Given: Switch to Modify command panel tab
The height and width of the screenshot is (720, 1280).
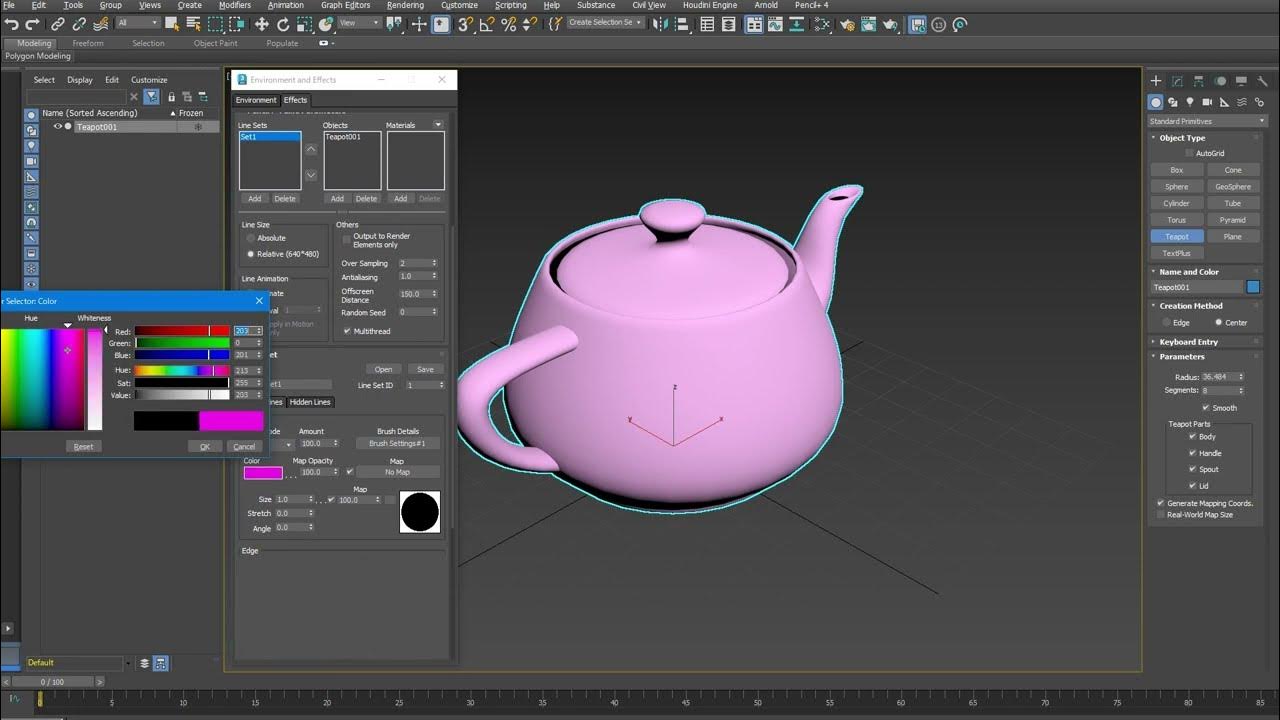Looking at the screenshot, I should [1177, 81].
